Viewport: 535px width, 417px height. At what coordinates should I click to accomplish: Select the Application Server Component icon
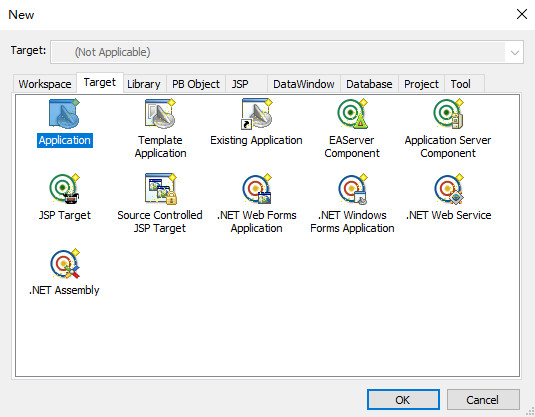coord(448,114)
